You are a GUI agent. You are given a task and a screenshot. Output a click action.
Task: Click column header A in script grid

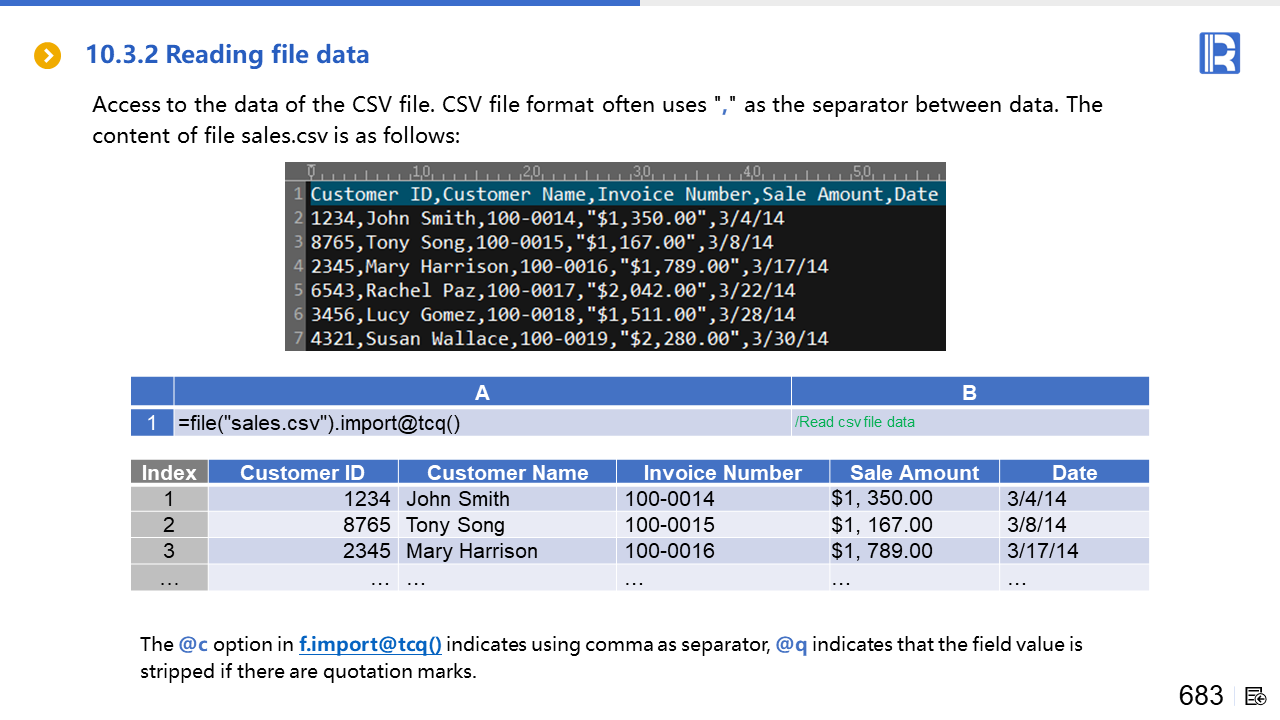pyautogui.click(x=482, y=393)
